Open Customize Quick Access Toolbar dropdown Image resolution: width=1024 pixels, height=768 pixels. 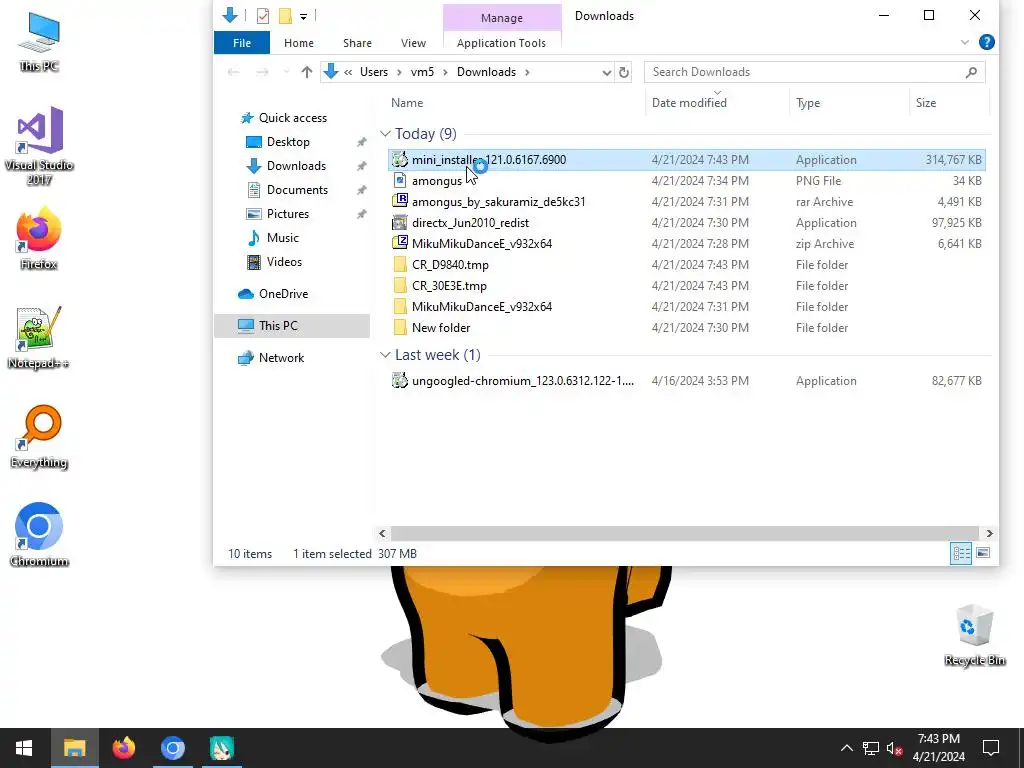coord(304,16)
